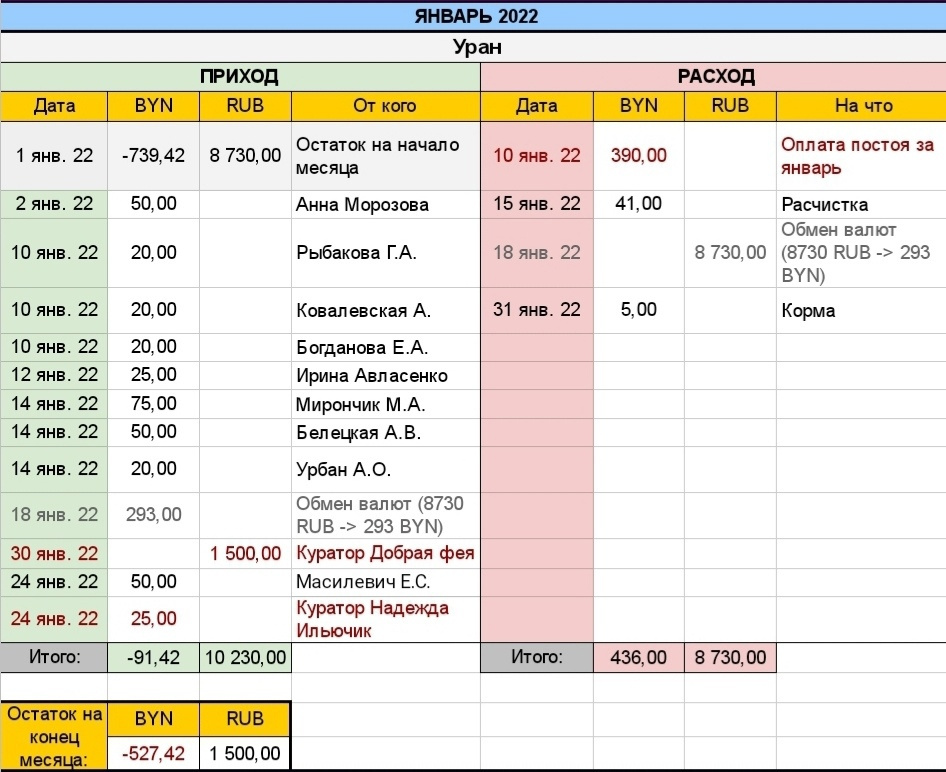Screen dimensions: 946x772
Task: Select the expense total "436,00" cell
Action: tap(639, 658)
